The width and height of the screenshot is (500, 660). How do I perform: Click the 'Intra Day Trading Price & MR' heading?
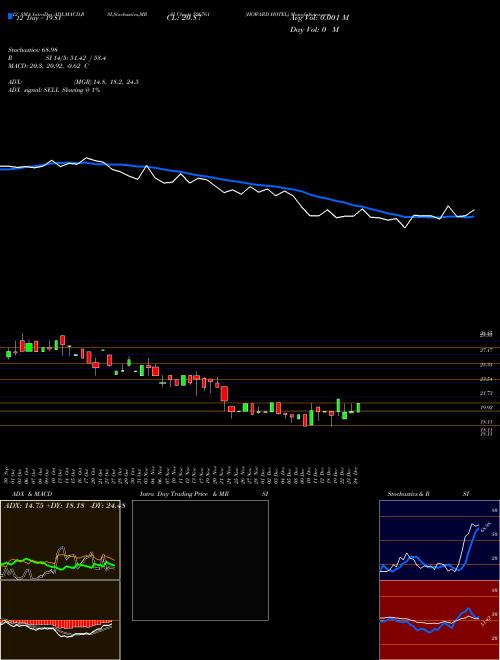point(184,494)
